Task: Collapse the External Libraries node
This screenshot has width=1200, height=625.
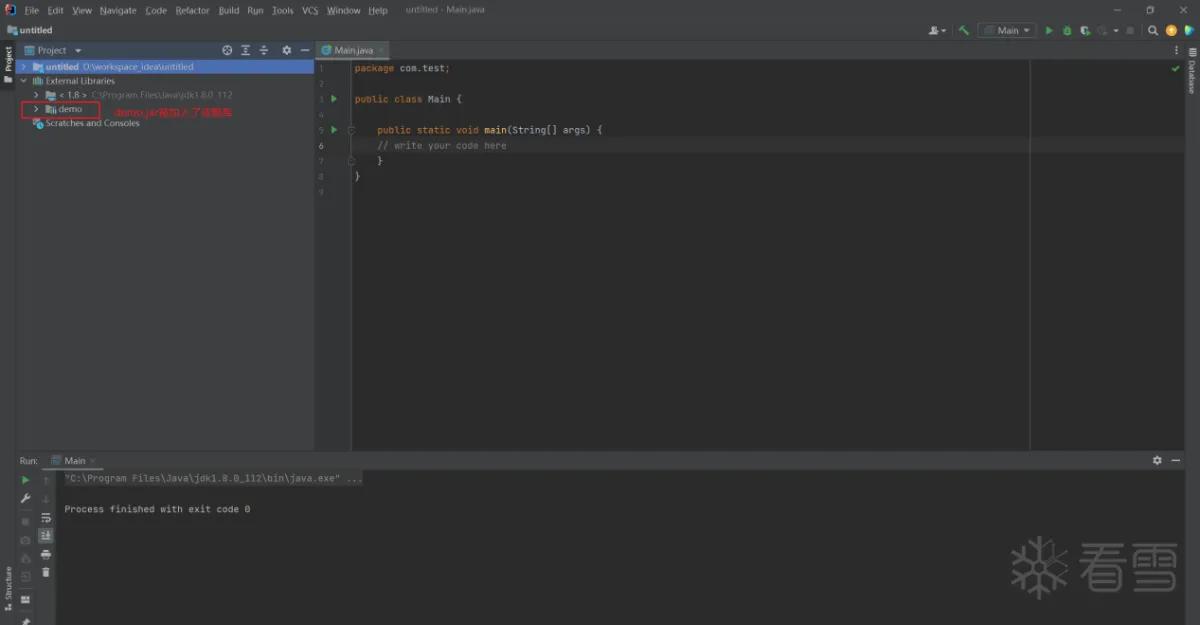Action: coord(24,81)
